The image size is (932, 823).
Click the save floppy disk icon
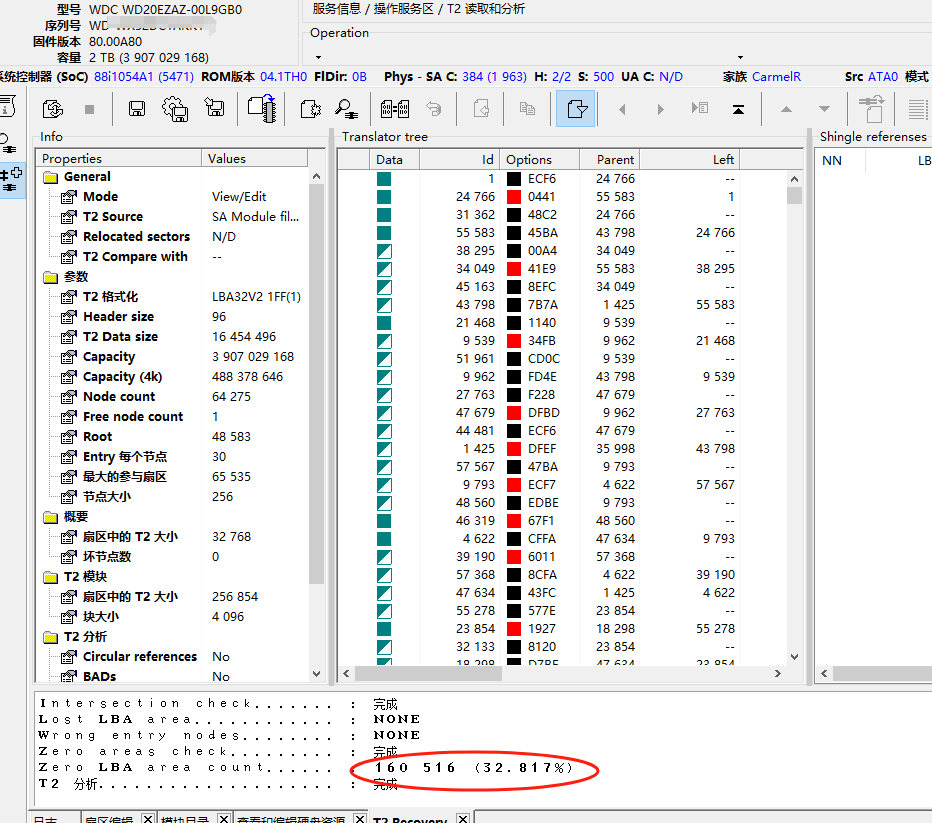[137, 109]
